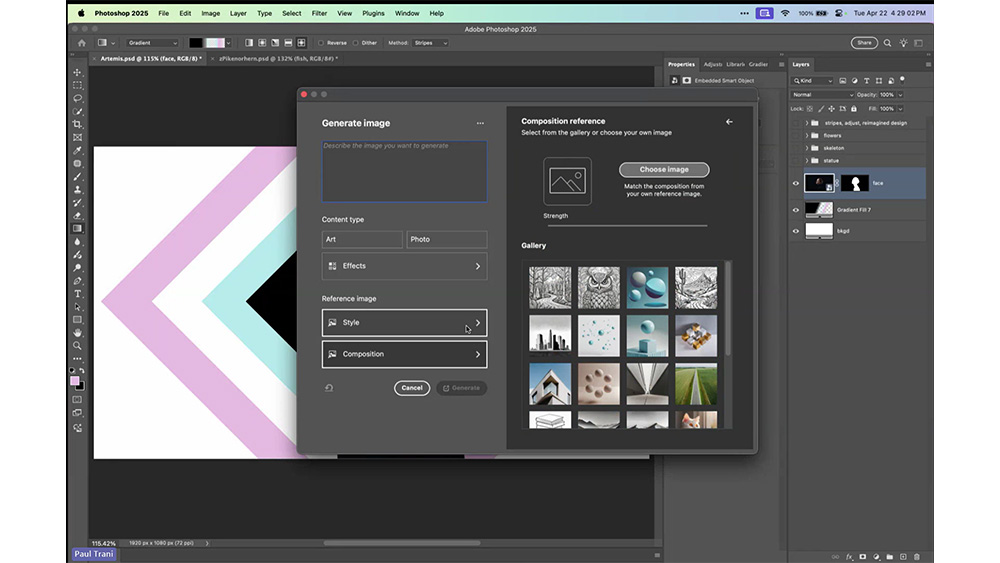Switch to the Libraries panel tab
Screen dimensions: 1000x563
click(735, 64)
